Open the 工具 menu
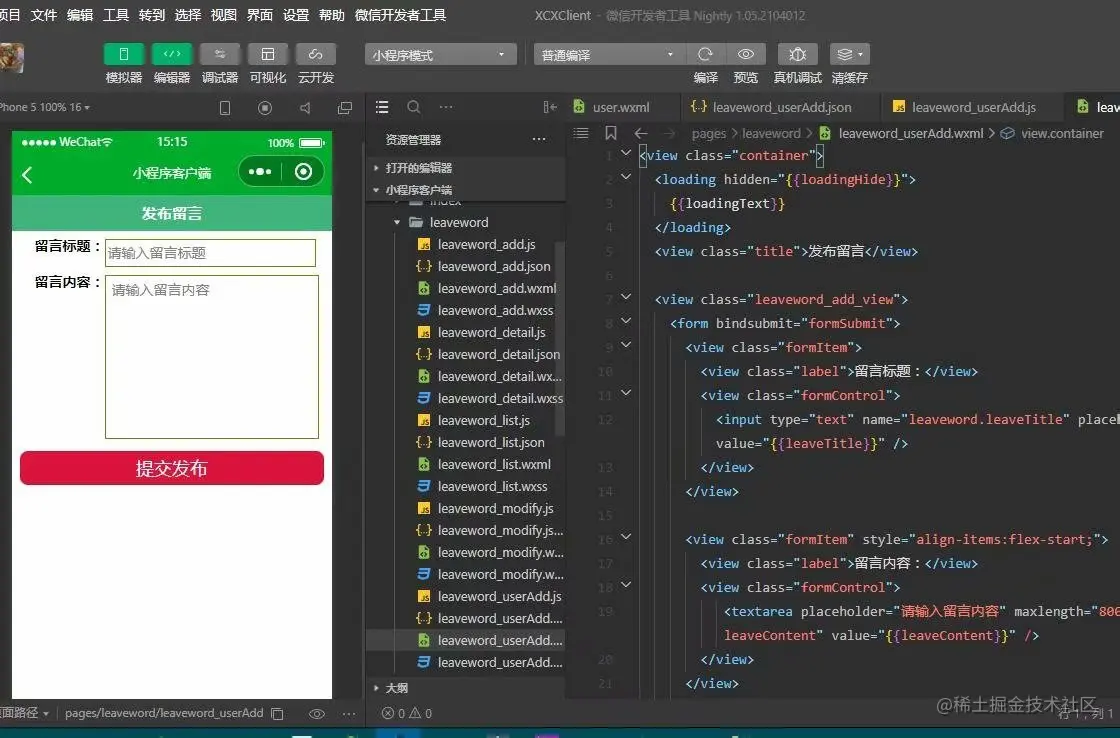This screenshot has width=1120, height=738. tap(116, 15)
